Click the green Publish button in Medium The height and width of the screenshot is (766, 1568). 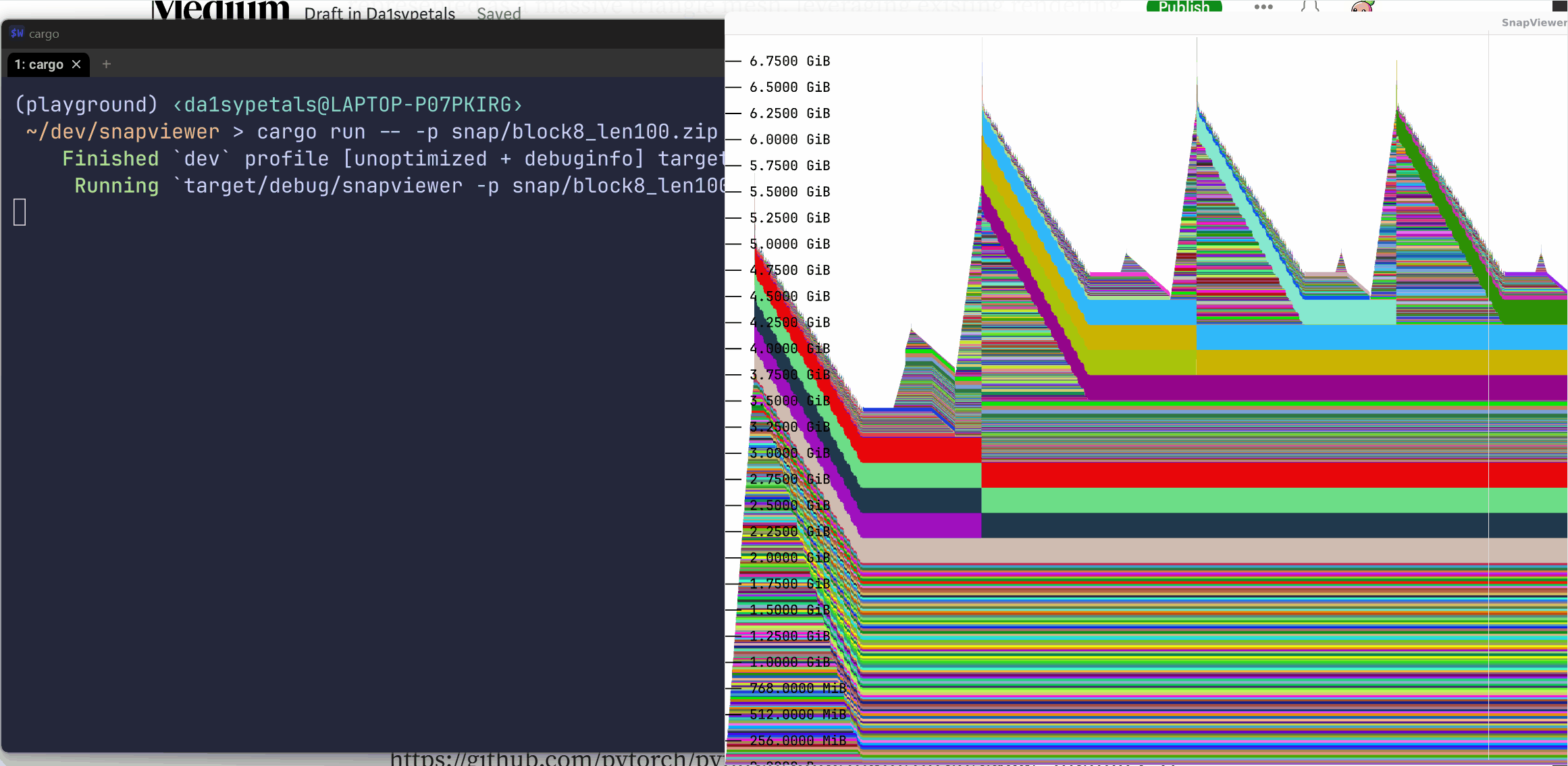pyautogui.click(x=1184, y=7)
